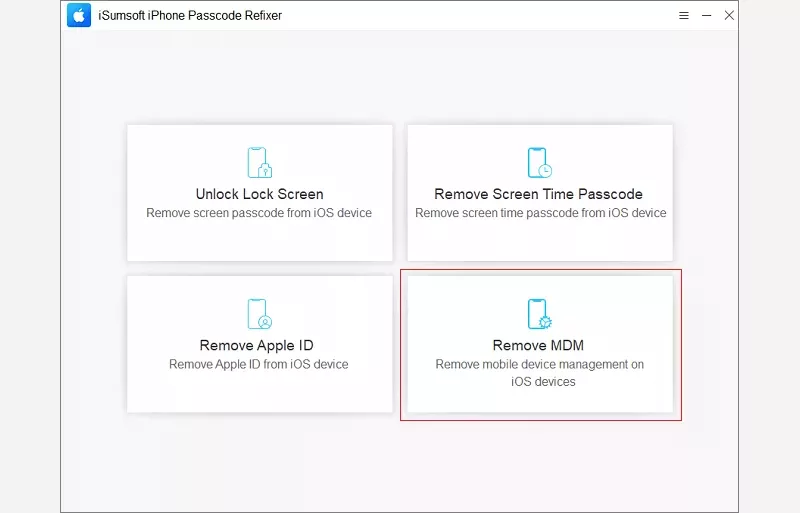Select the Remove Screen Time Passcode heading
The image size is (800, 513).
[x=538, y=194]
